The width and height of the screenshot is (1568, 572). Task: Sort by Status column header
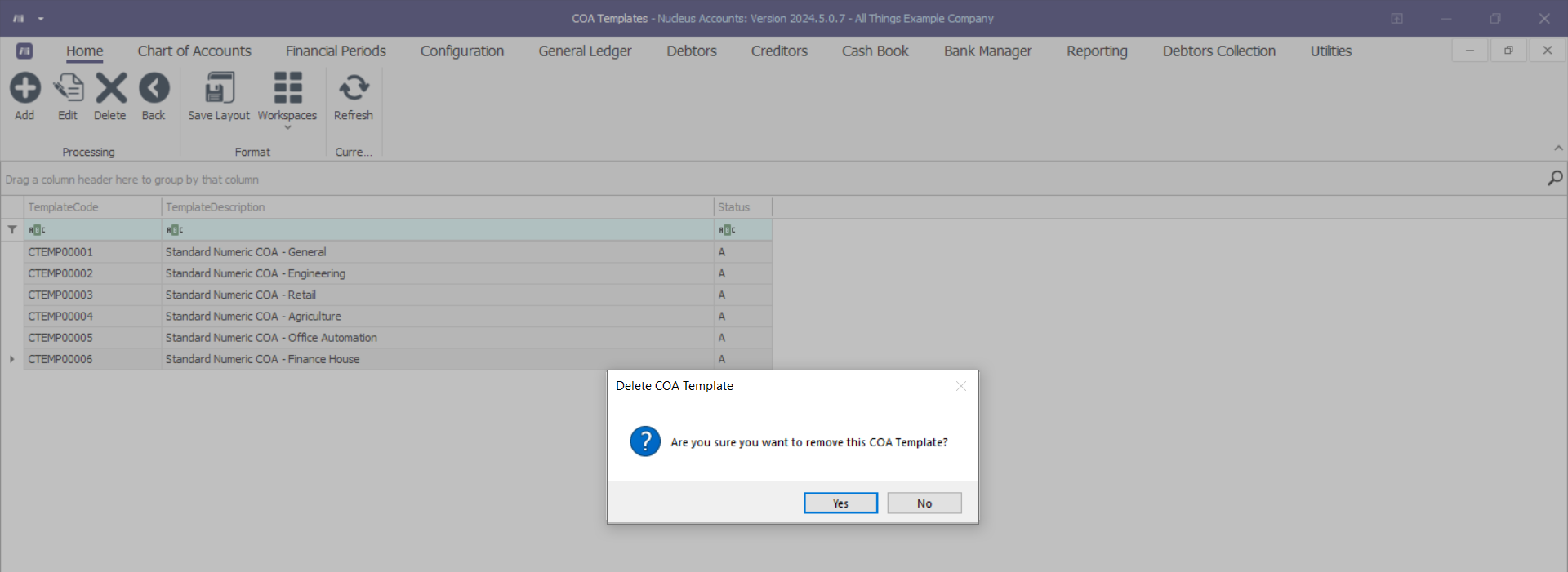(x=743, y=207)
